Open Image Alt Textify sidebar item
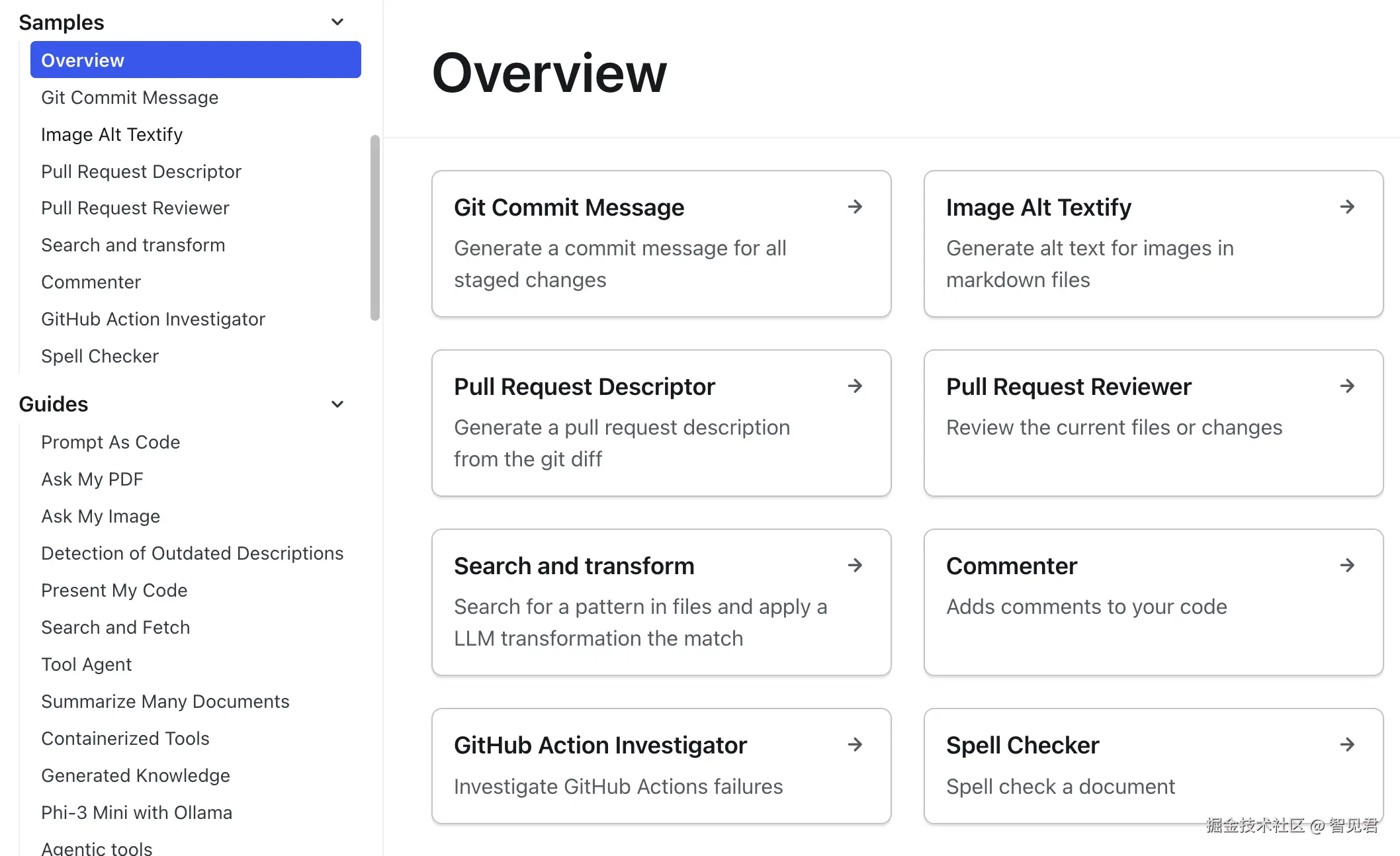The height and width of the screenshot is (856, 1400). 112,134
